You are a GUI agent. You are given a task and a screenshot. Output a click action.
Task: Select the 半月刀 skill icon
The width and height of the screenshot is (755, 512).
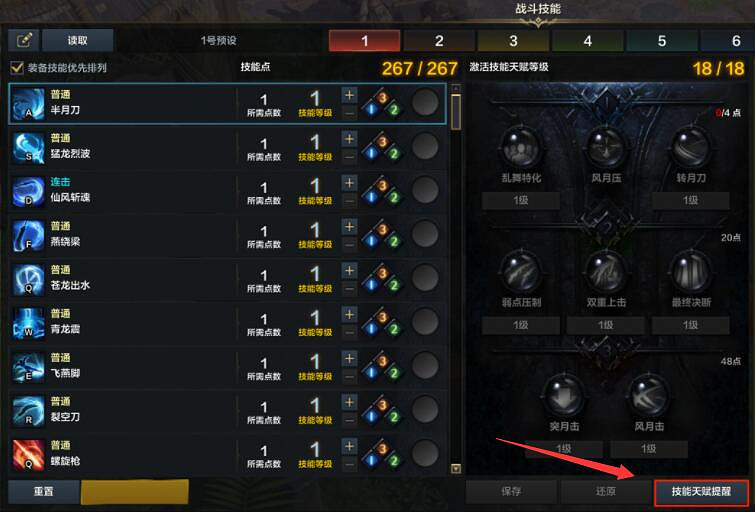pos(28,104)
